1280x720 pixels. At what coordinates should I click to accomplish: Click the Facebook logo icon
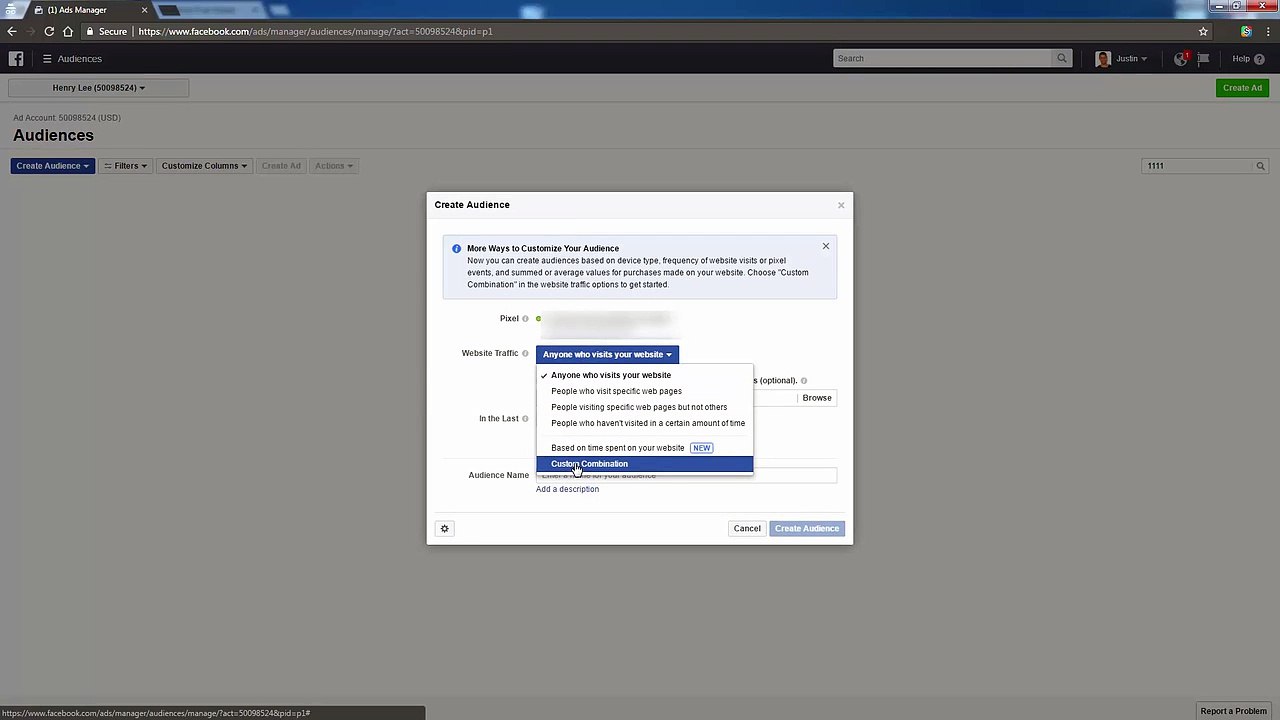(x=16, y=59)
